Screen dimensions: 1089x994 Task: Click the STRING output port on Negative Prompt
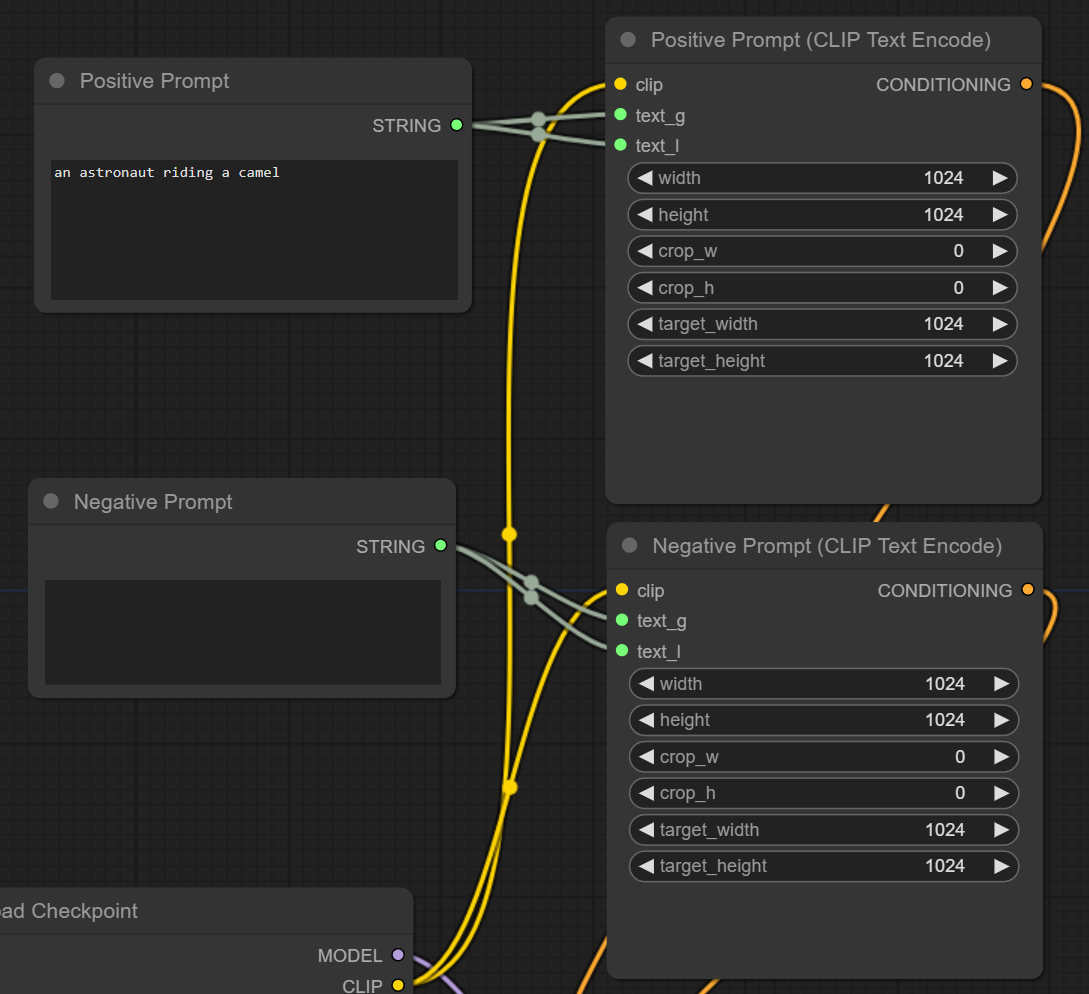(440, 546)
